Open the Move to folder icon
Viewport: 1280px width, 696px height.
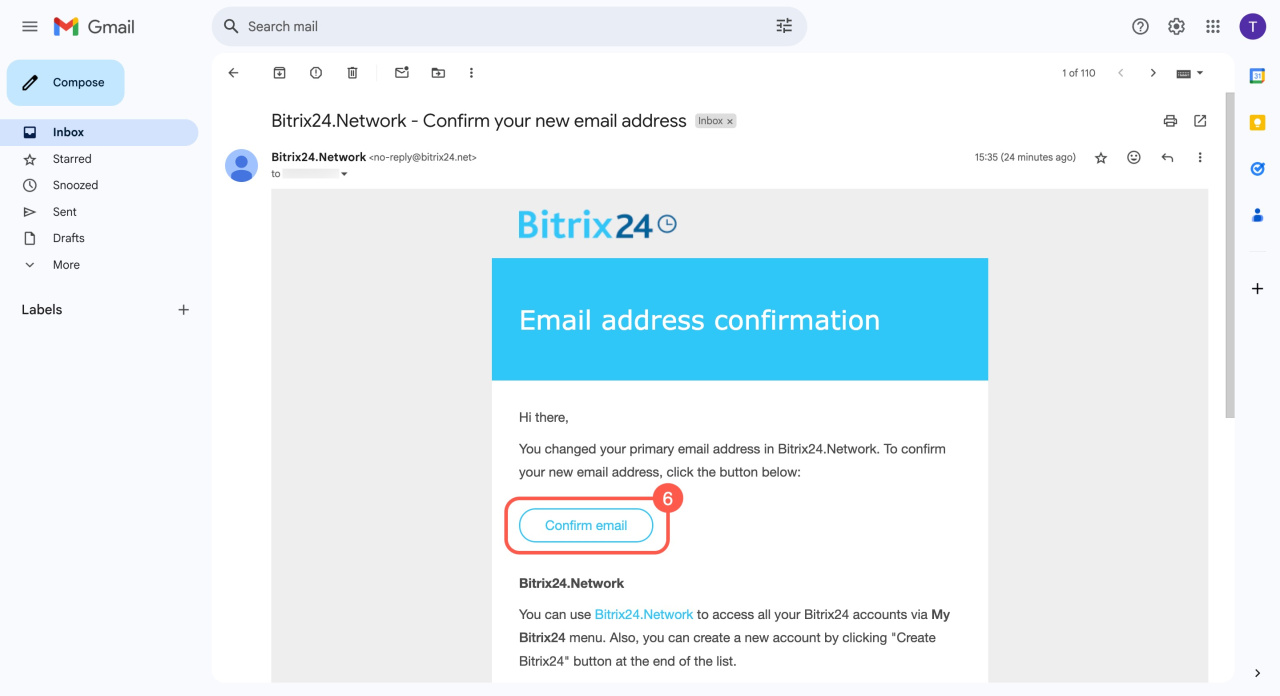[x=438, y=73]
